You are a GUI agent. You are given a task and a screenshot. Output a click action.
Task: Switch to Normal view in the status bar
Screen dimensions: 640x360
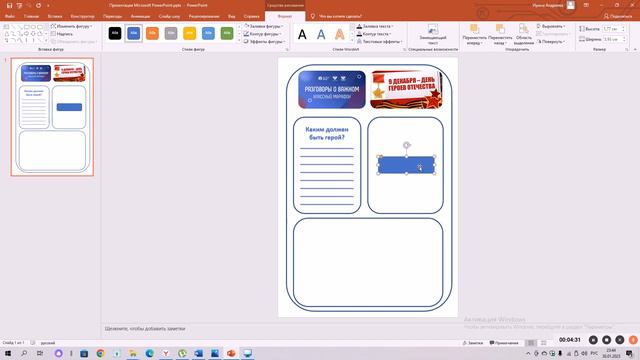(x=531, y=343)
